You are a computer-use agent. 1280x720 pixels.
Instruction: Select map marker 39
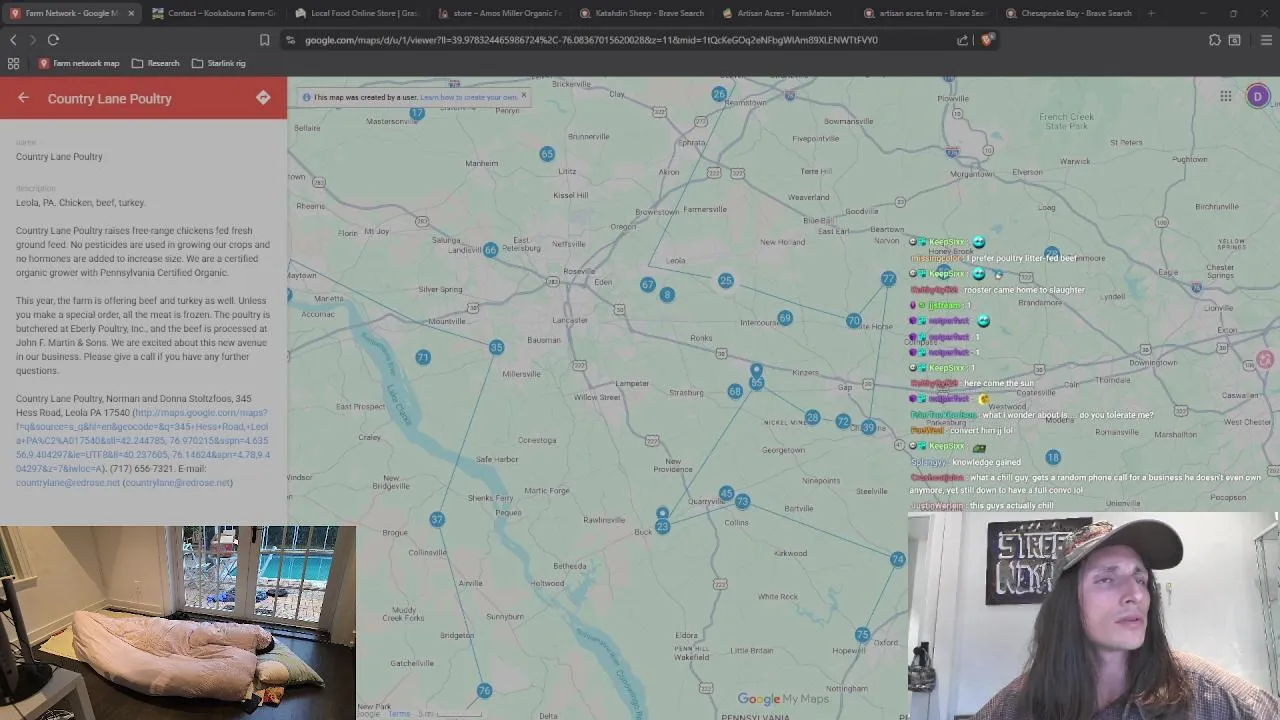[868, 427]
